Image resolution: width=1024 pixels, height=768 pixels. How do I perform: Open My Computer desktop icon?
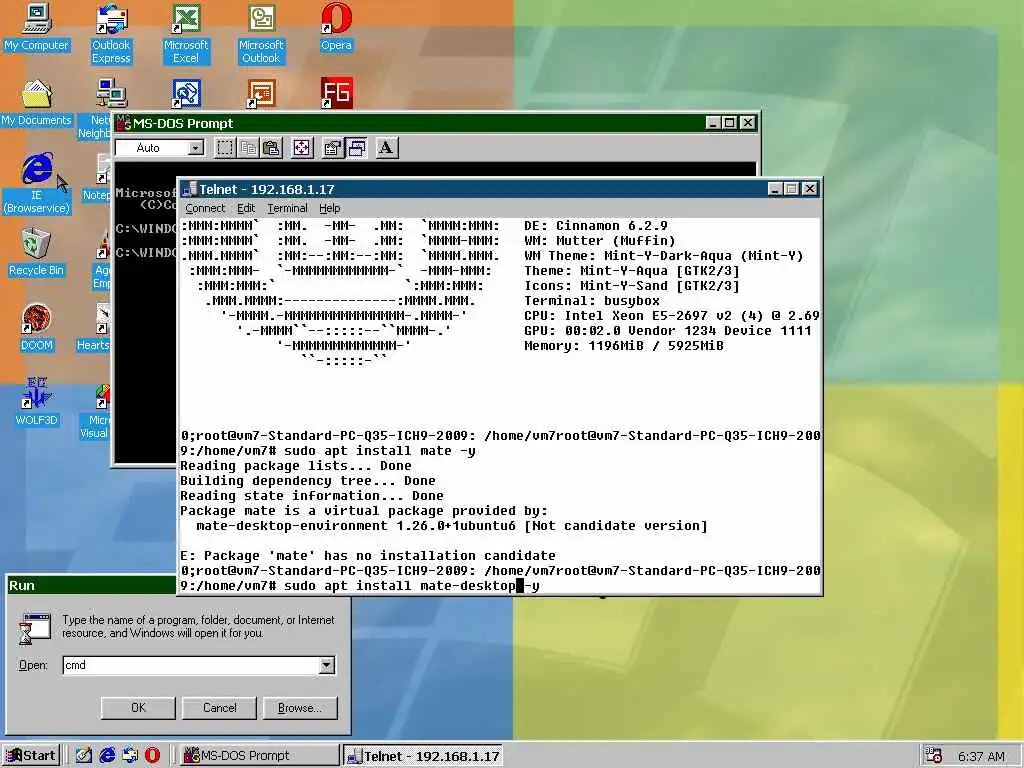pos(36,27)
